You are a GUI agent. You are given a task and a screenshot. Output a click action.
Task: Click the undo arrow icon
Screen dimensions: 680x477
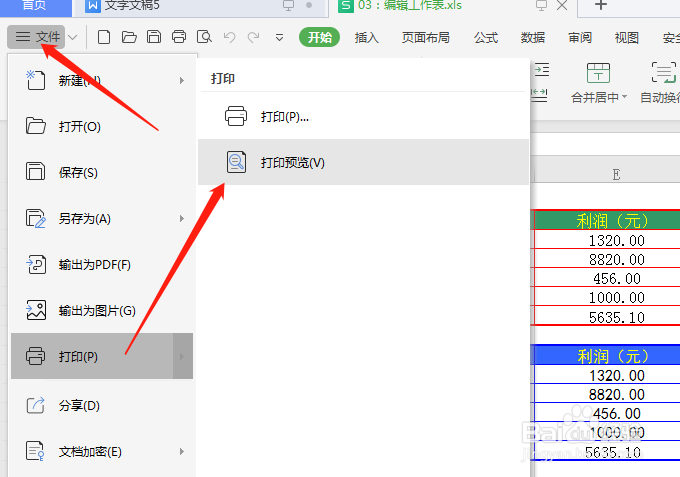(x=229, y=38)
